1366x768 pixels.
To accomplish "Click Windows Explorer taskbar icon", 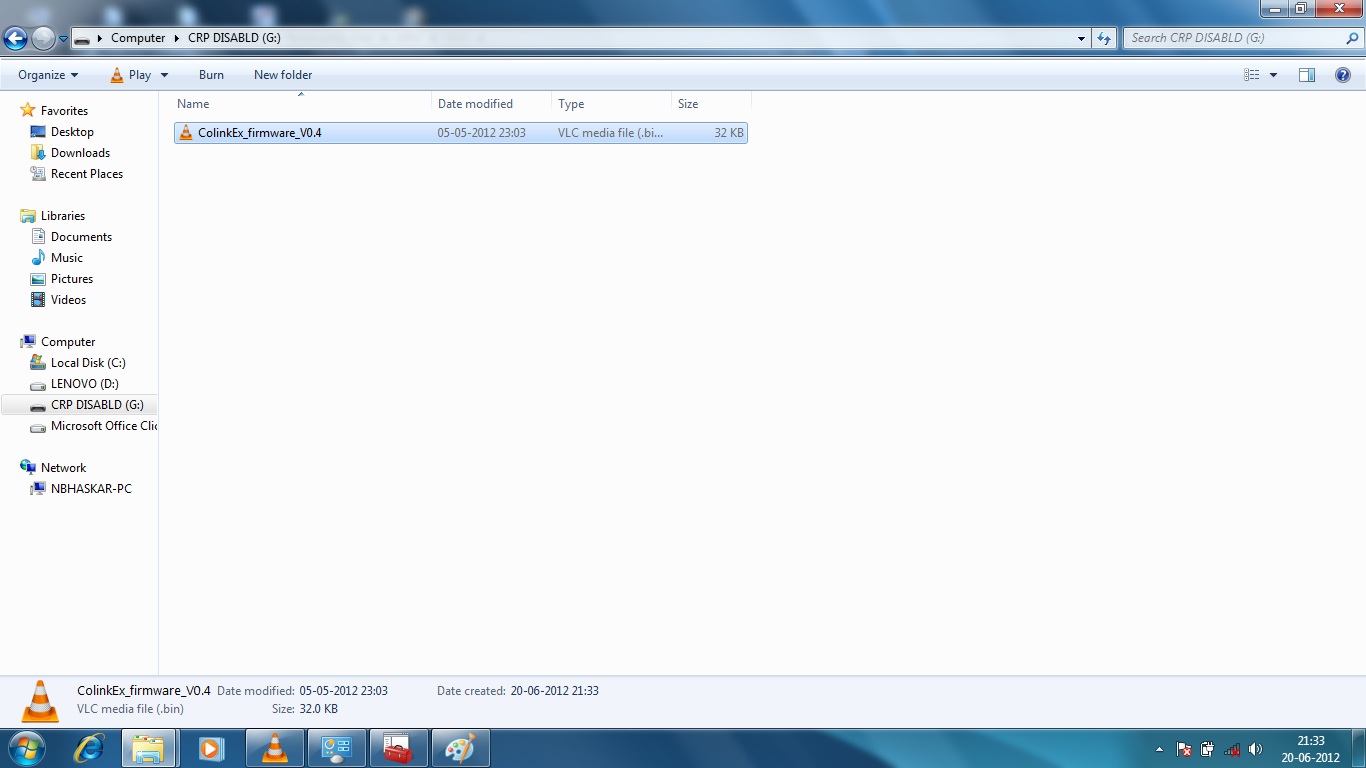I will pos(149,748).
